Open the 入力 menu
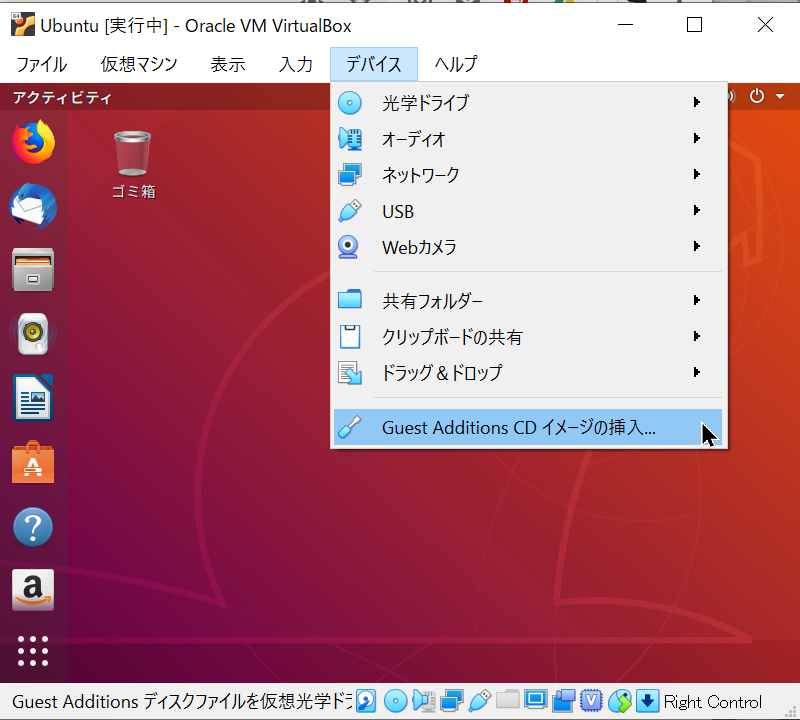Screen dimensions: 800x720 (296, 64)
